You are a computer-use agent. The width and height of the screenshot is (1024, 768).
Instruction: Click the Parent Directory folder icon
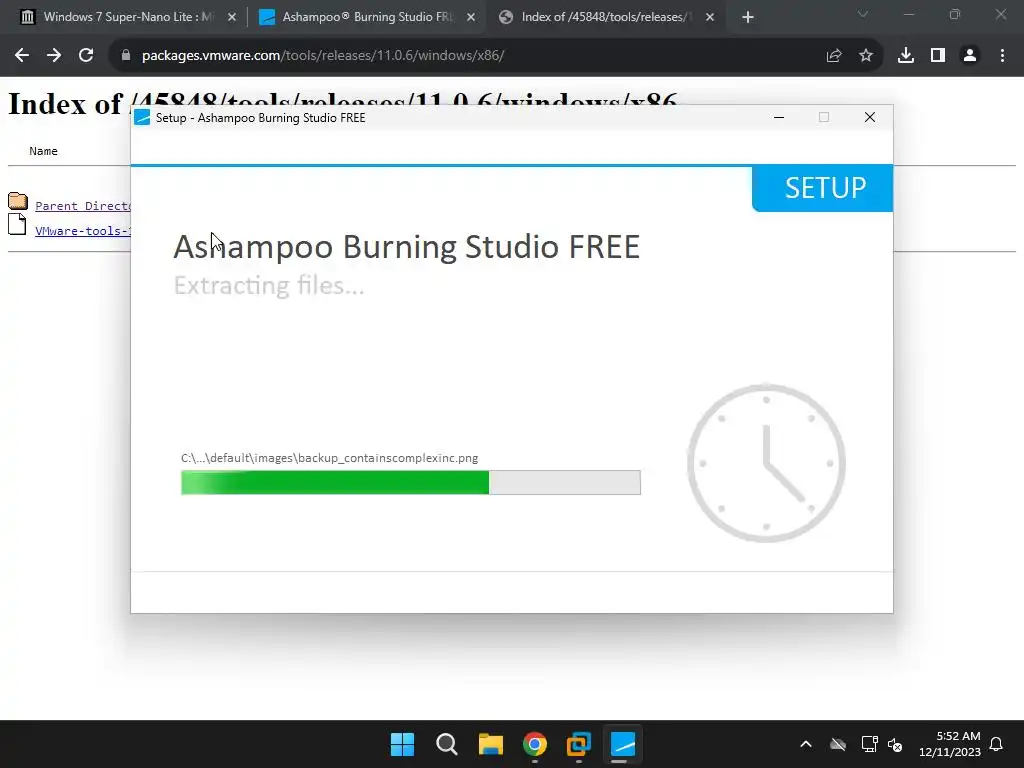(x=18, y=200)
